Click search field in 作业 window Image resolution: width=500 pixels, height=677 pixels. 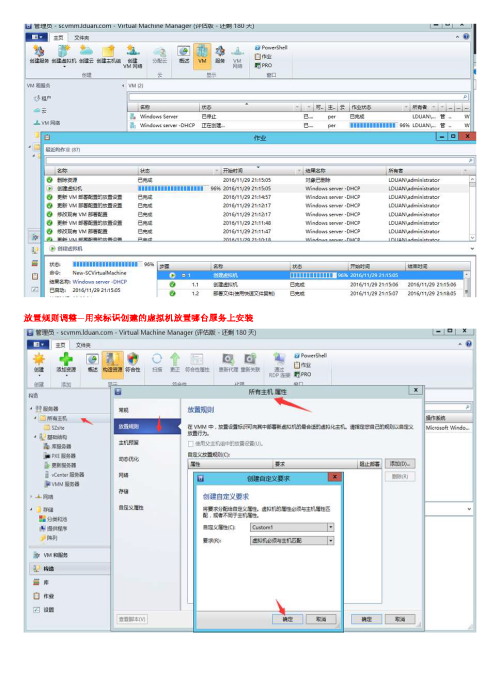(259, 161)
